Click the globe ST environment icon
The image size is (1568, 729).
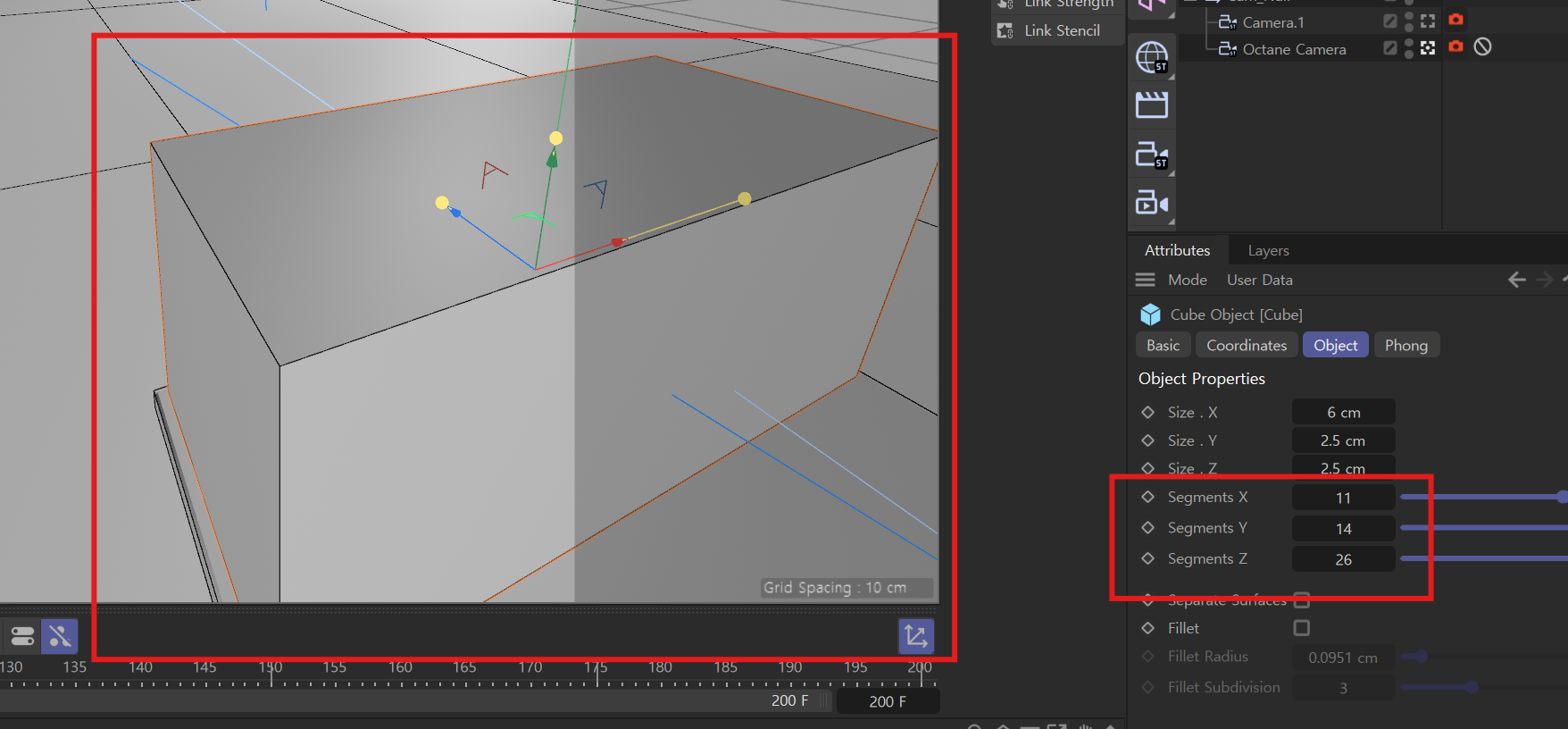point(1152,58)
